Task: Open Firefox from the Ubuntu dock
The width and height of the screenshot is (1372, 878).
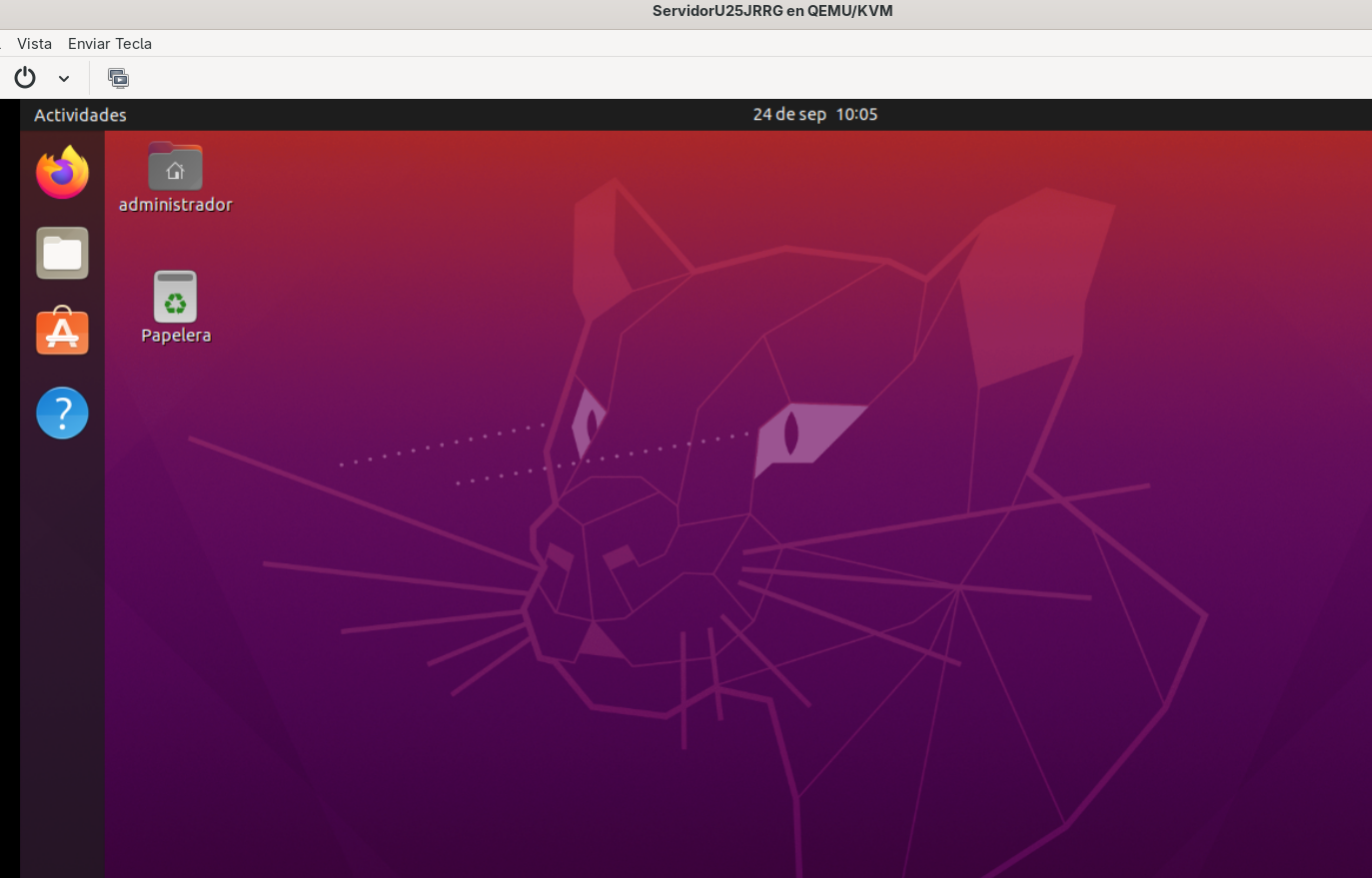Action: (x=62, y=173)
